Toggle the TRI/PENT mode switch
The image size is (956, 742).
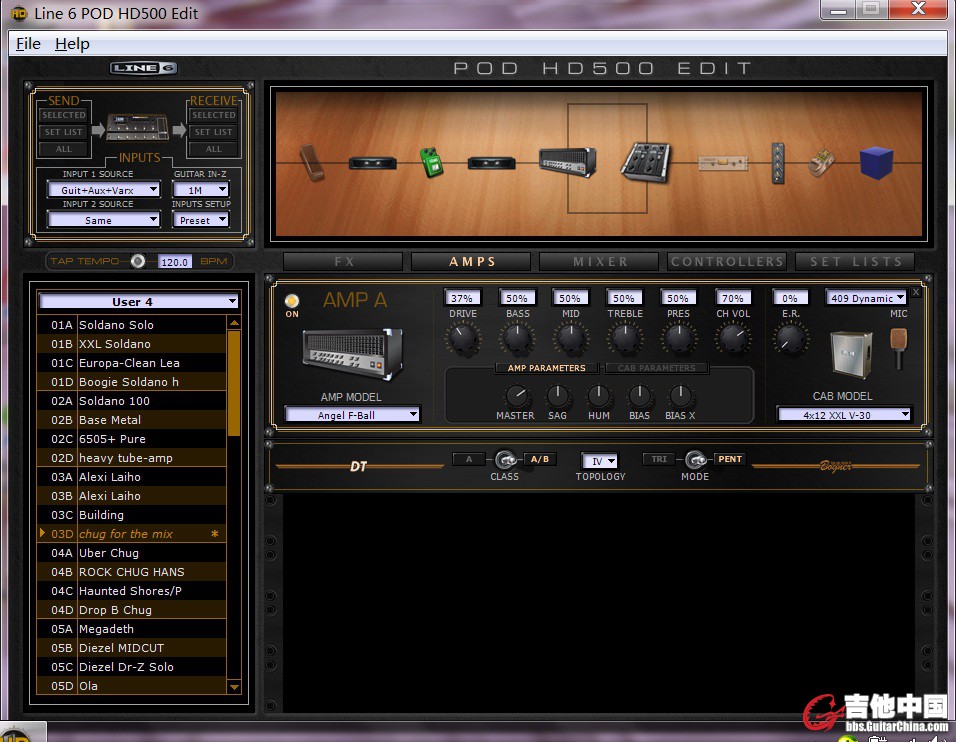(x=695, y=460)
